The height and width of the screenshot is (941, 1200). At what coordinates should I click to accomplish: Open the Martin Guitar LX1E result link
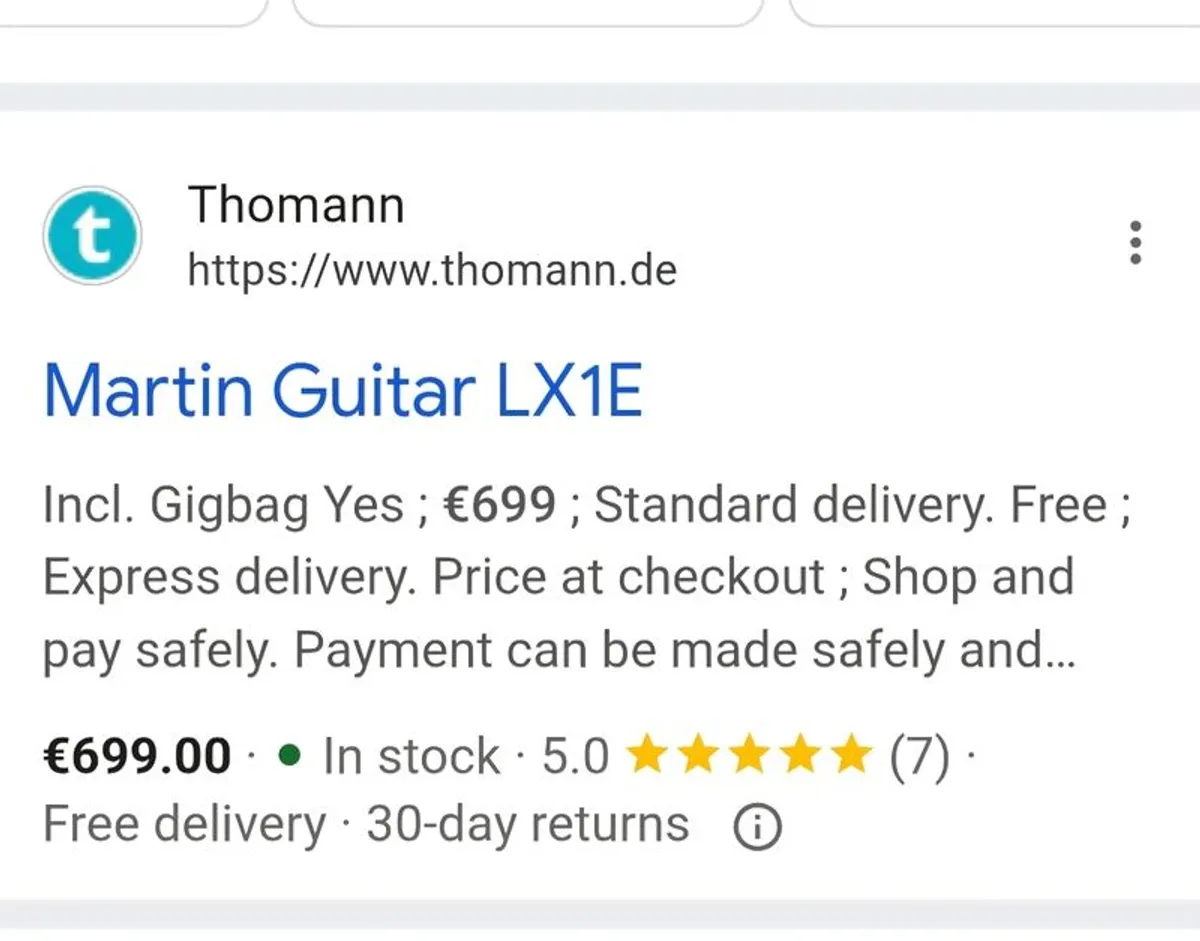[345, 390]
